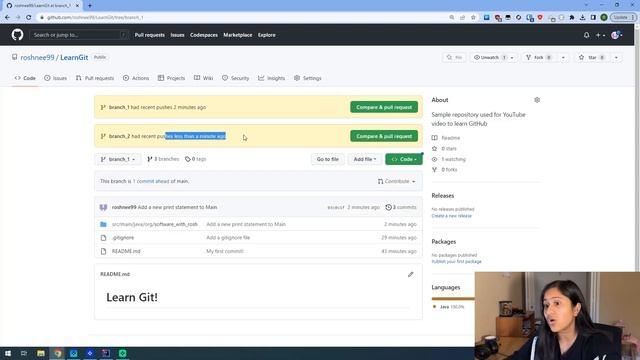The width and height of the screenshot is (640, 360).
Task: Click the Unwatch button
Action: pyautogui.click(x=493, y=58)
